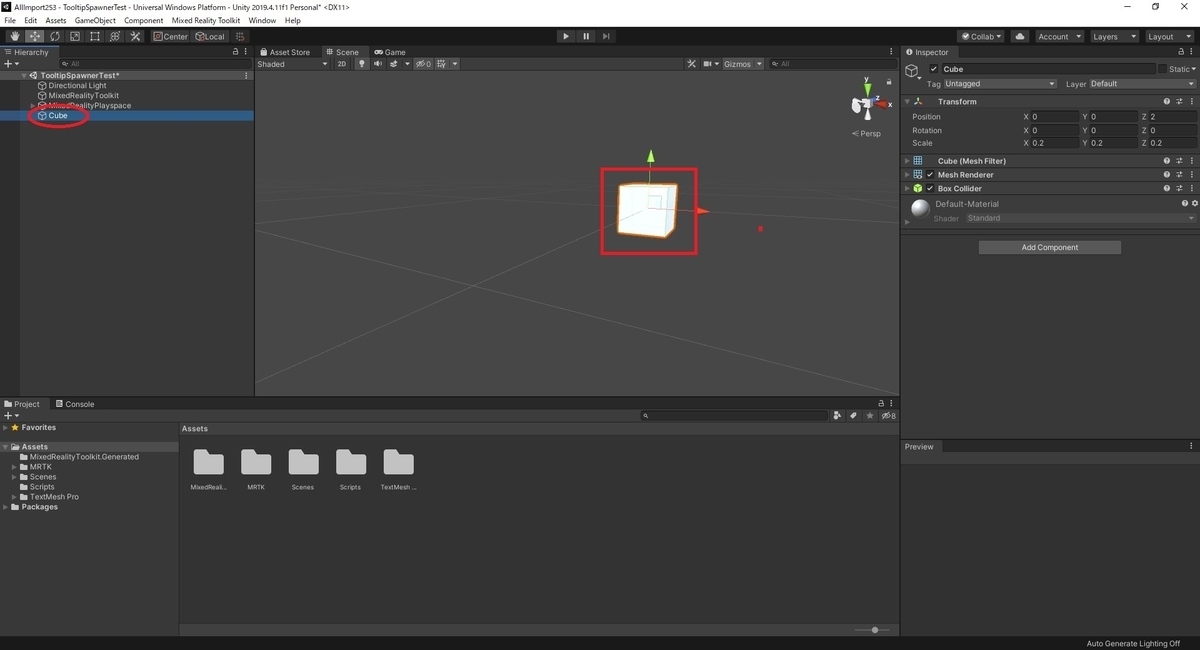
Task: Toggle handle rotation Local button
Action: (x=210, y=36)
